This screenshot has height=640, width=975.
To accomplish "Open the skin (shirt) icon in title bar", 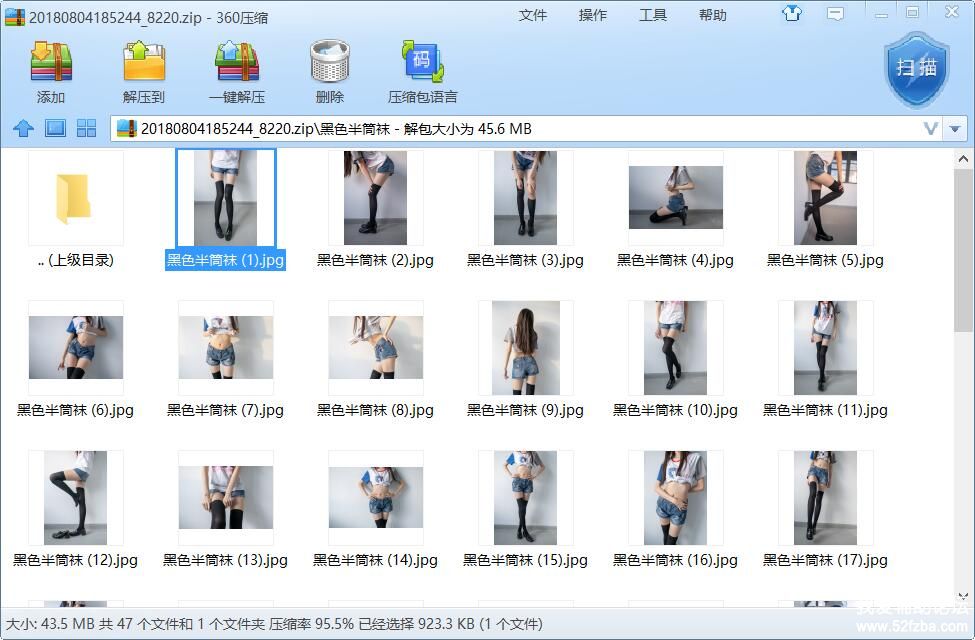I will coord(792,13).
